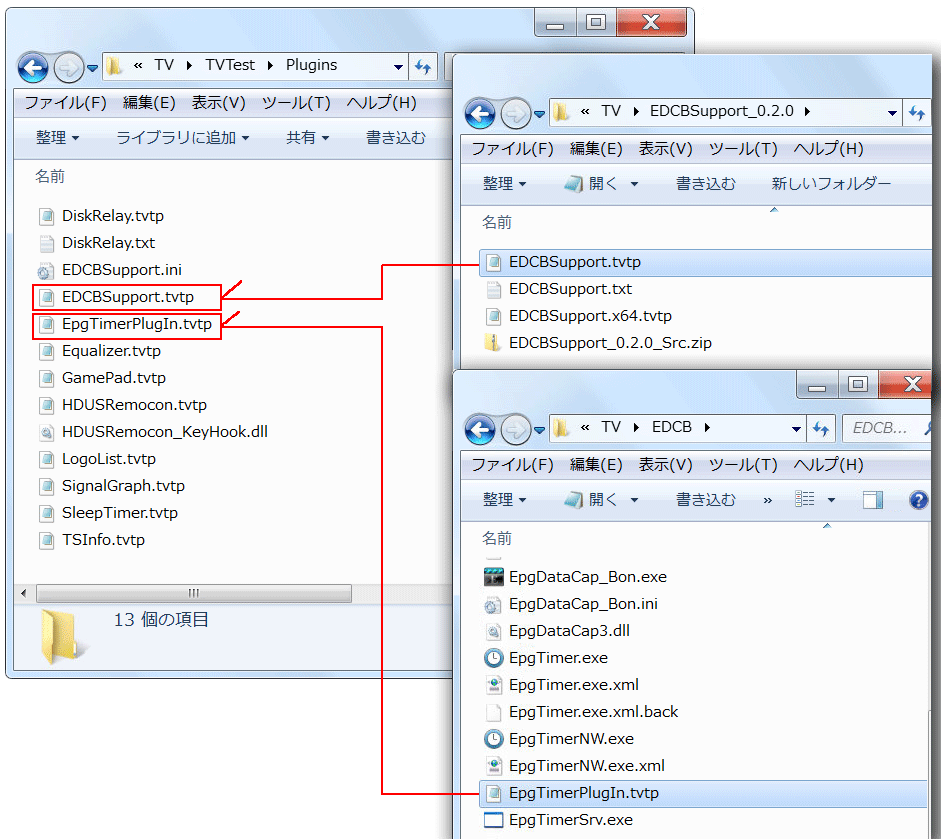This screenshot has width=941, height=839.
Task: Click the blue help question mark icon
Action: tap(918, 500)
